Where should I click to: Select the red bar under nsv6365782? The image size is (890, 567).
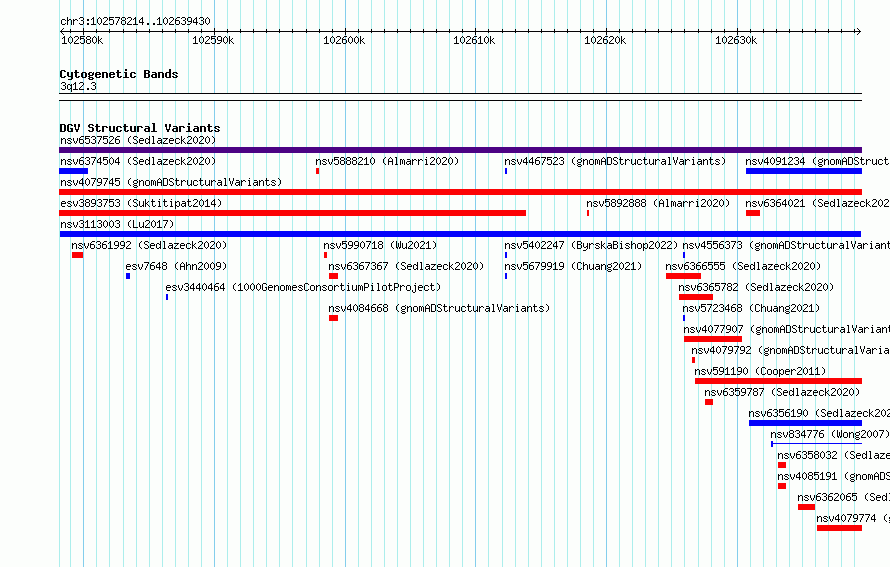pos(696,297)
